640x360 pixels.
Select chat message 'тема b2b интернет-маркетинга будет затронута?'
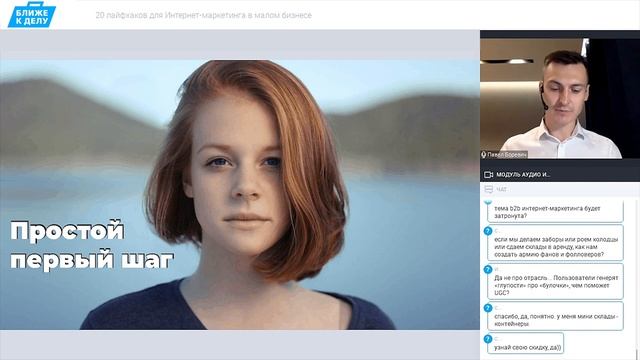click(x=555, y=211)
